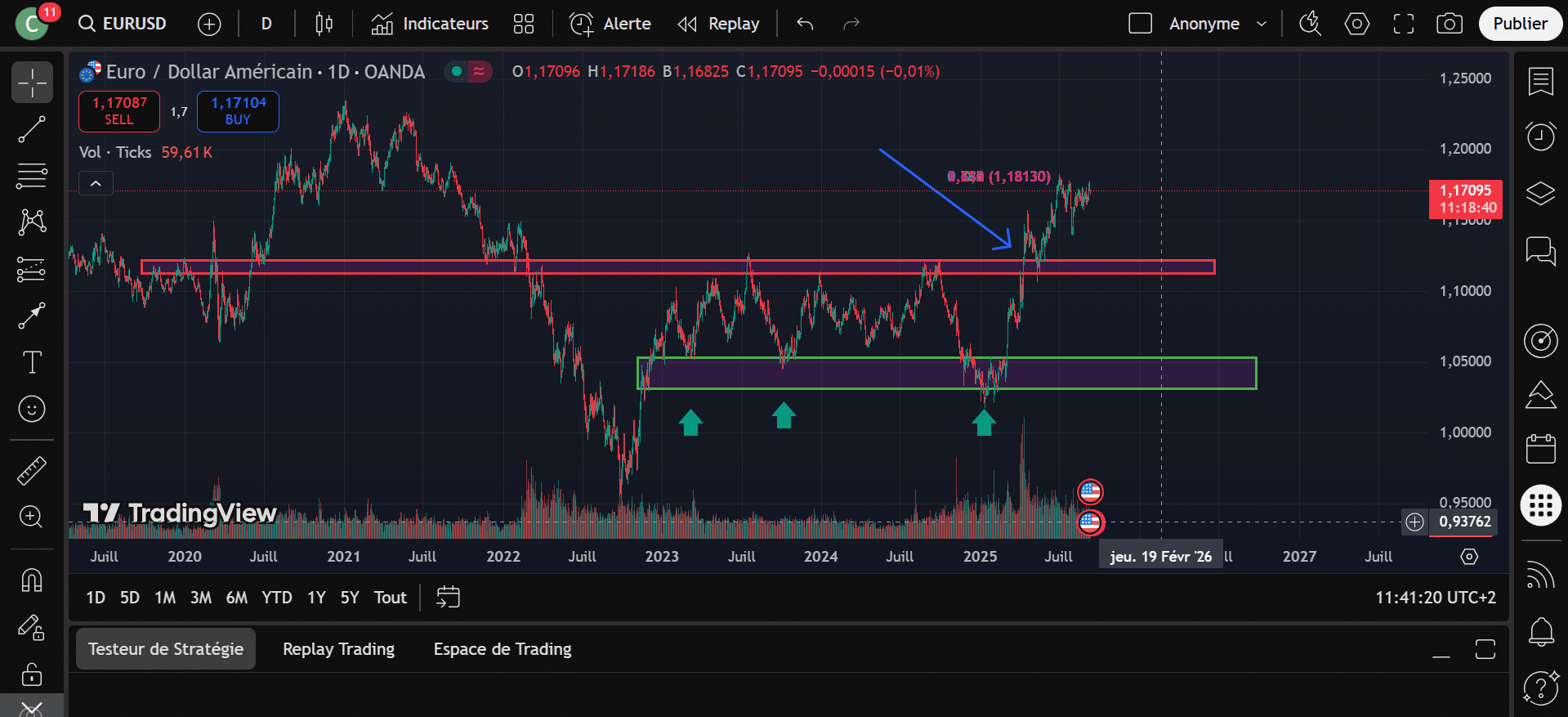1568x717 pixels.
Task: Toggle the Anonyme layout checkbox
Action: pyautogui.click(x=1140, y=24)
